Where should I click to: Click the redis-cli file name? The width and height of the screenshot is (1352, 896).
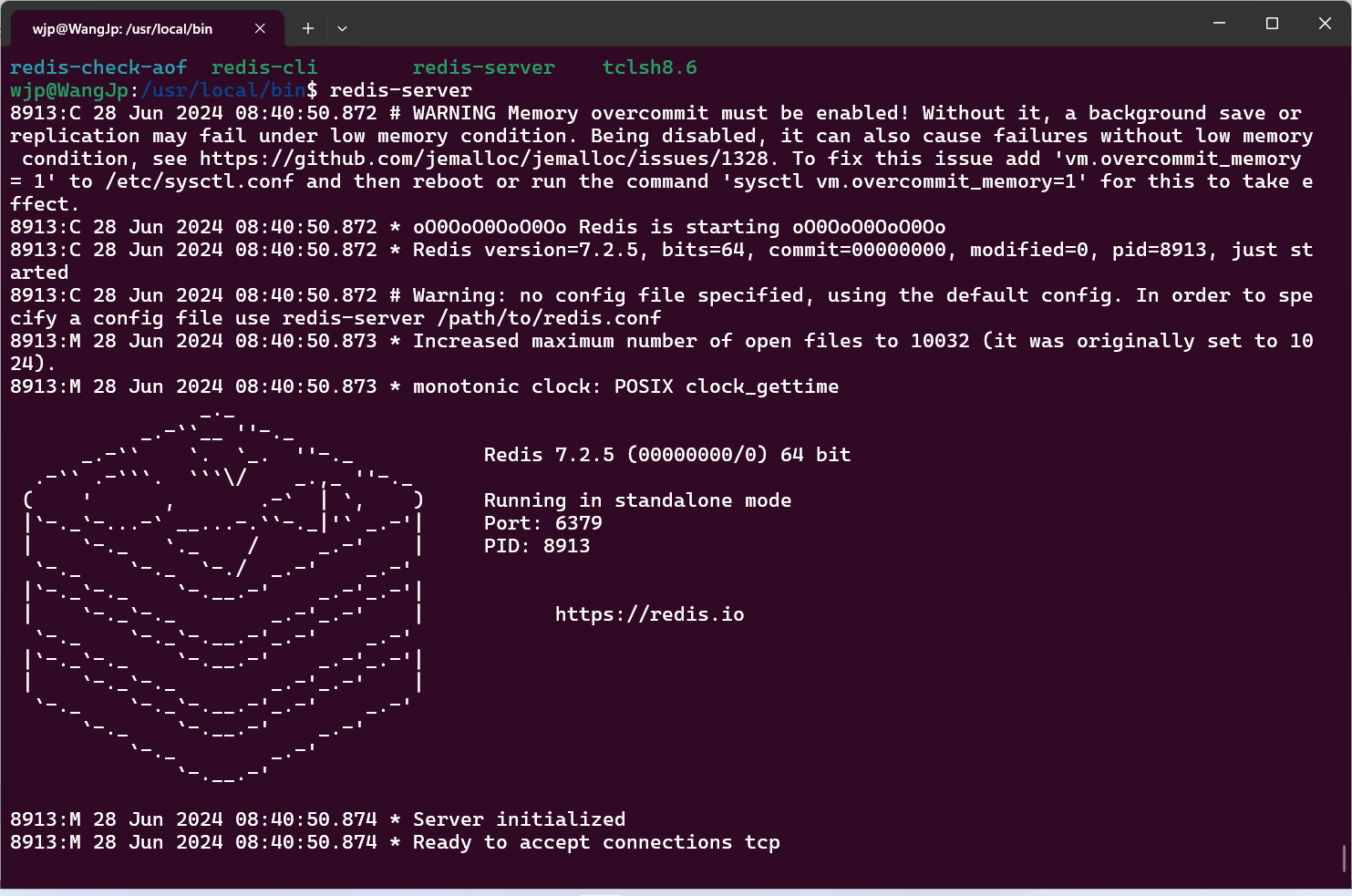264,67
